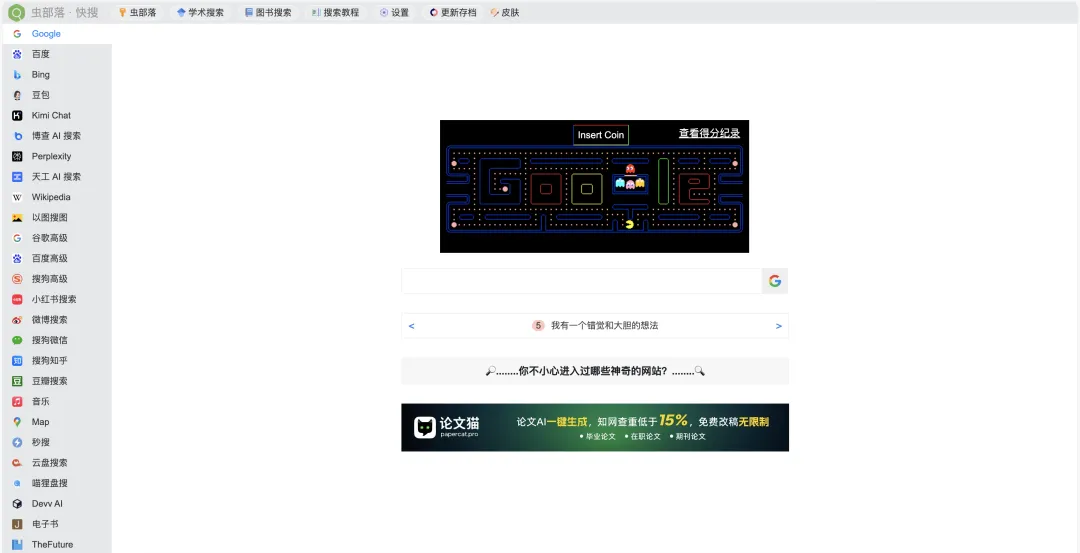Switch to Kimi Chat search

(51, 116)
